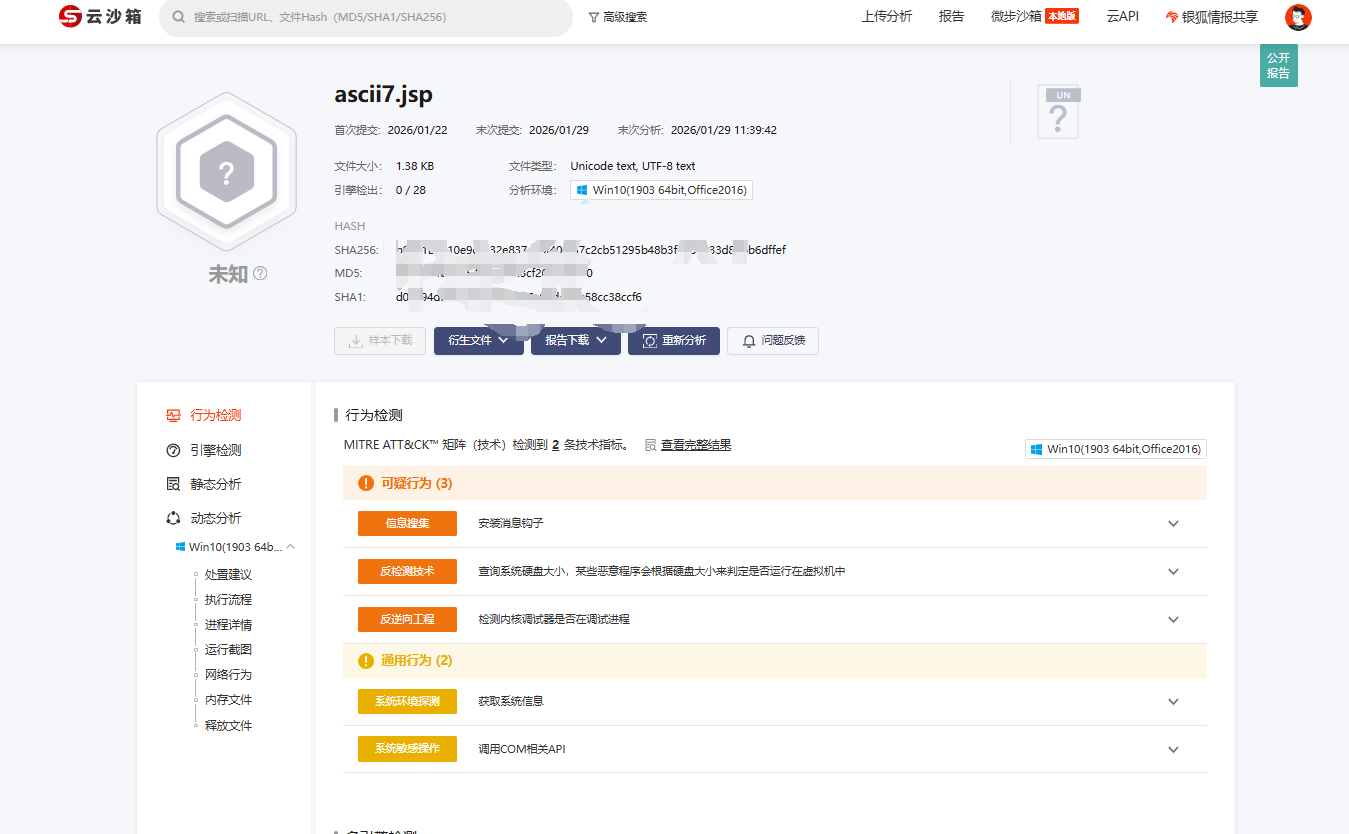Click the user avatar icon
This screenshot has height=834, width=1349.
coord(1298,17)
